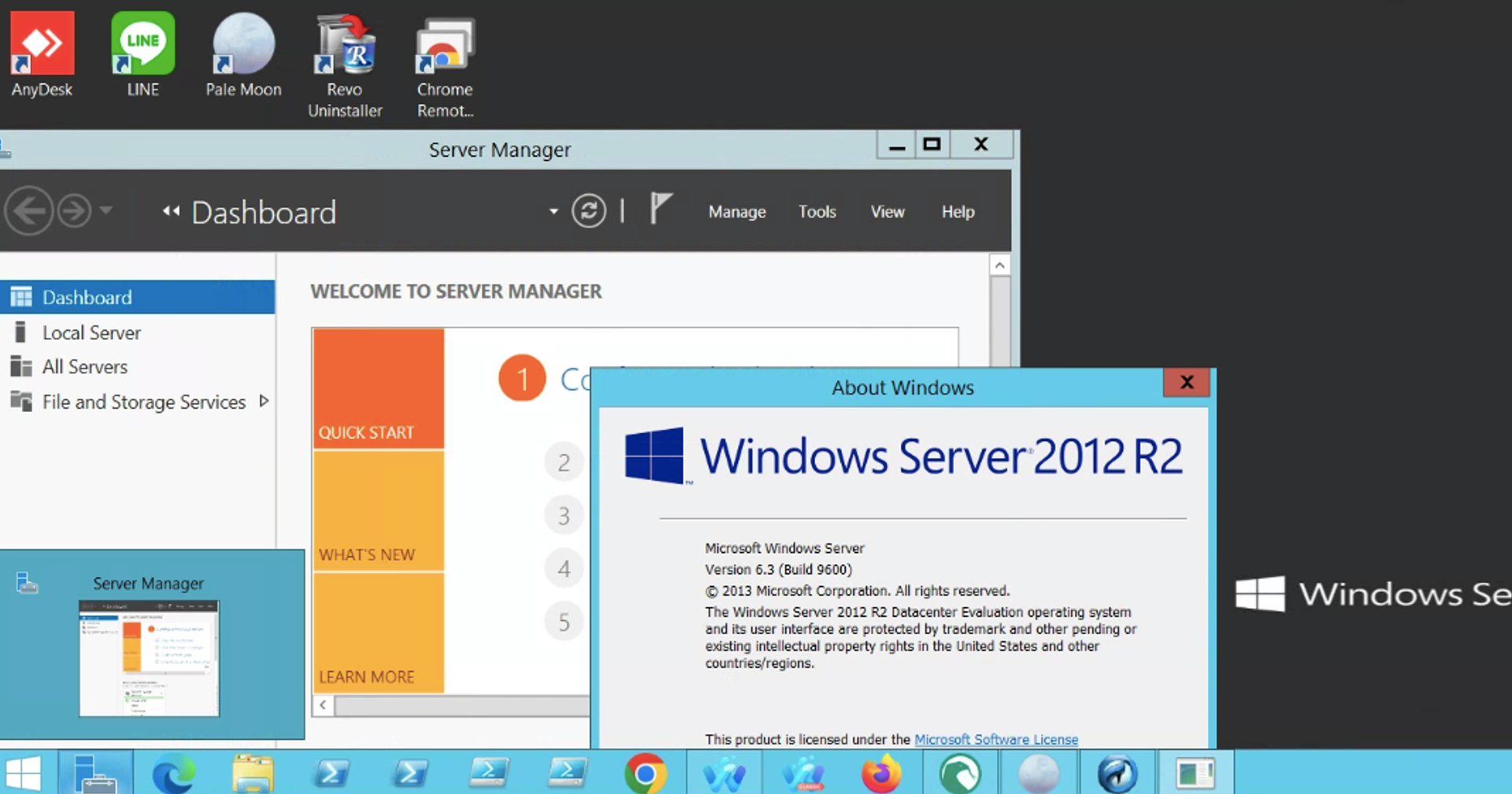1512x794 pixels.
Task: Open Pale Moon browser from desktop
Action: point(243,43)
